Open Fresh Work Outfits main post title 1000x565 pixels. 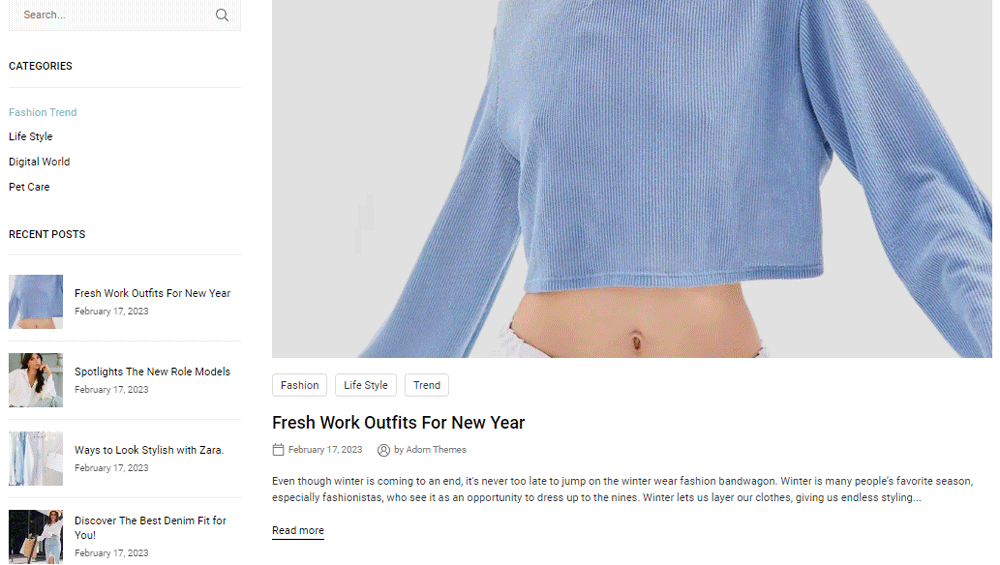[x=399, y=423]
